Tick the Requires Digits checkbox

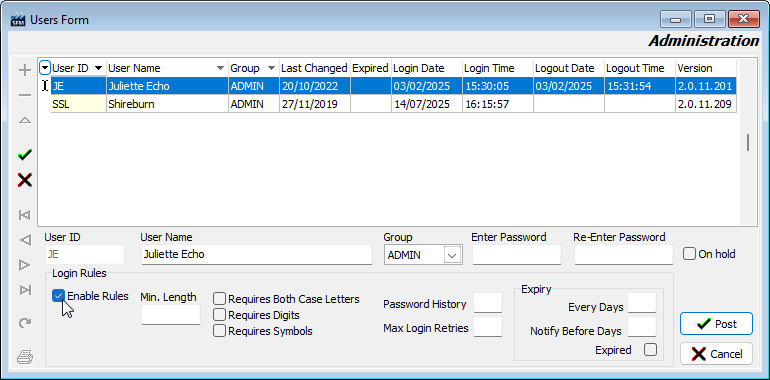[220, 314]
